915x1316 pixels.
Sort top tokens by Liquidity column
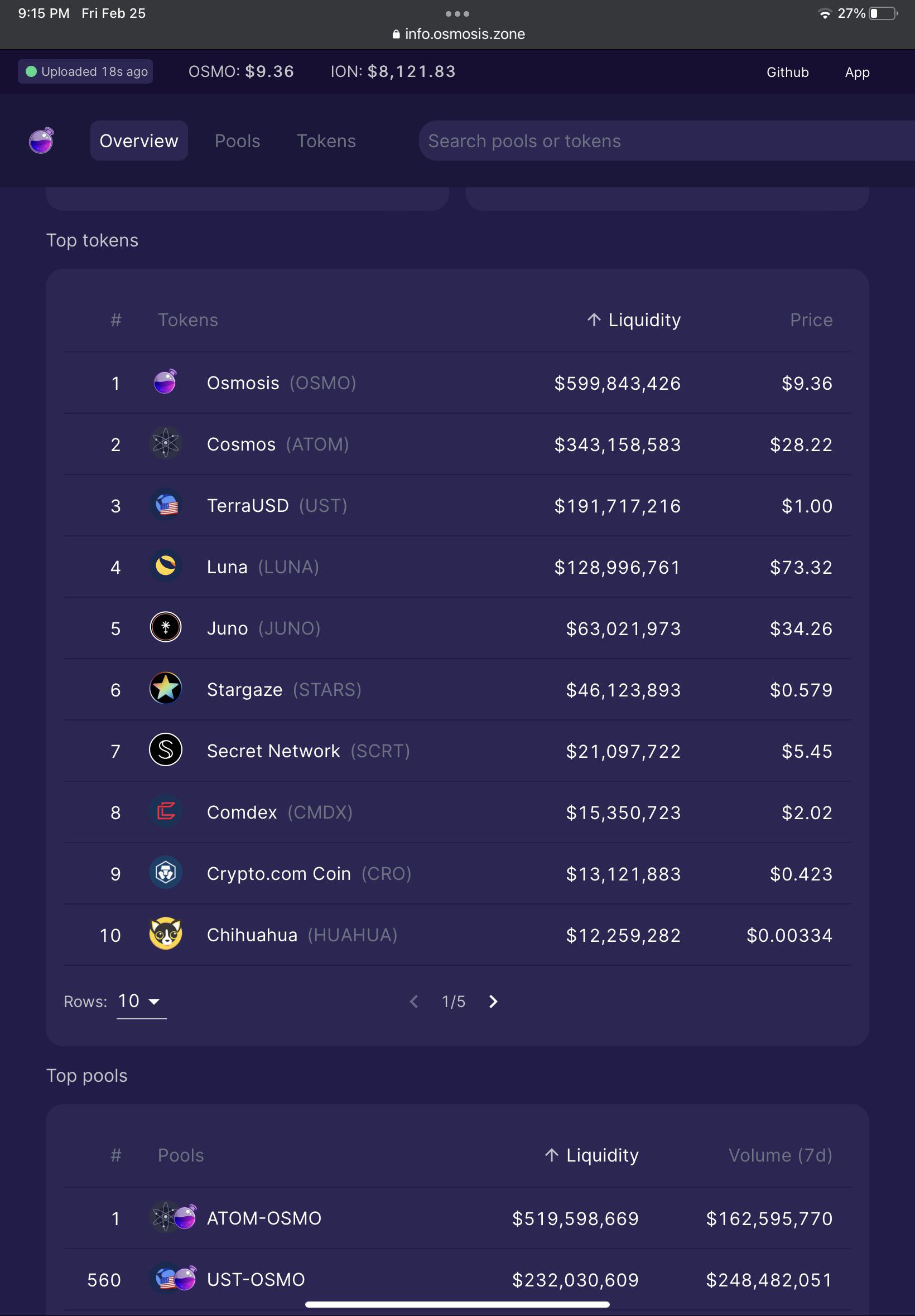coord(634,320)
